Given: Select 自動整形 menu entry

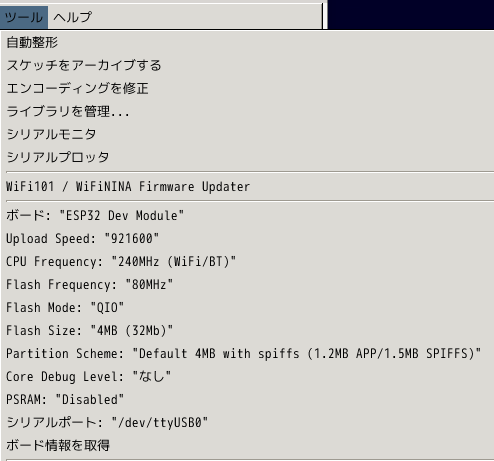Looking at the screenshot, I should tap(248, 43).
